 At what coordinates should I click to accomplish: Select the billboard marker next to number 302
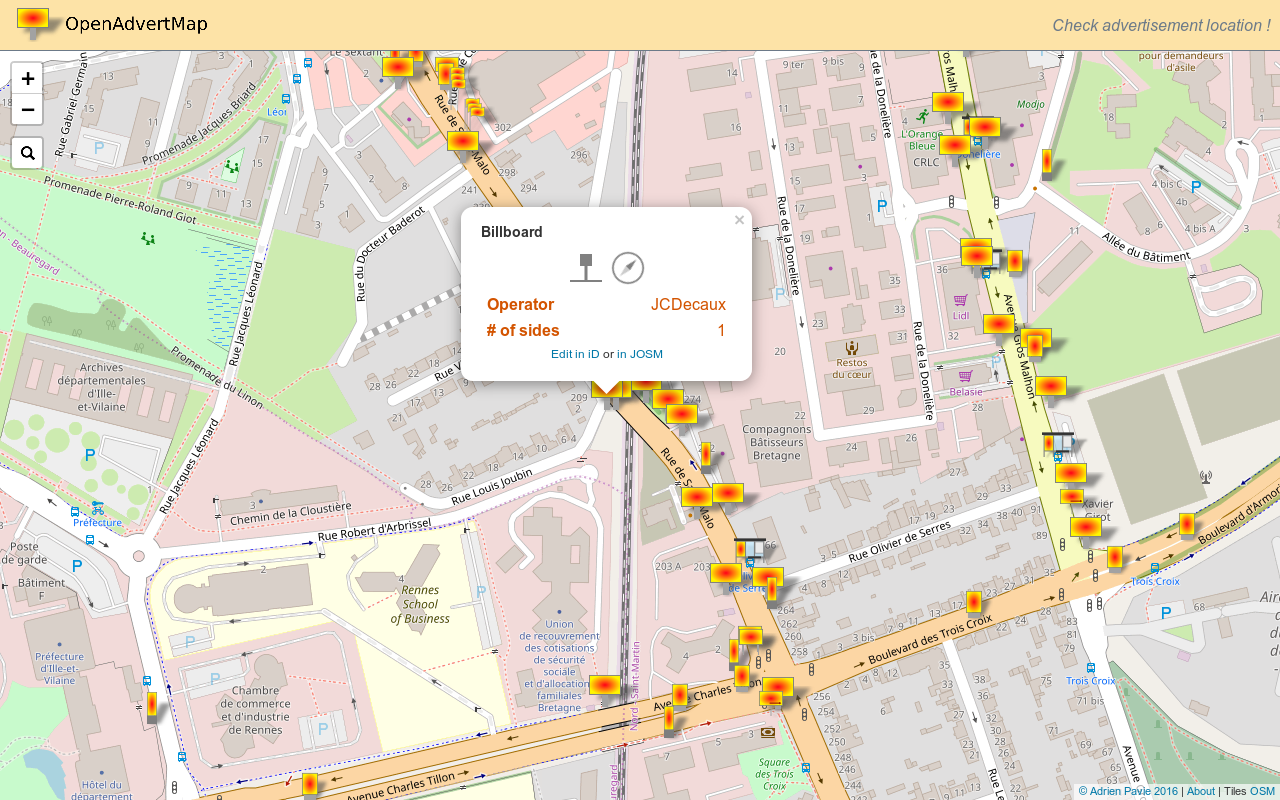tap(462, 141)
